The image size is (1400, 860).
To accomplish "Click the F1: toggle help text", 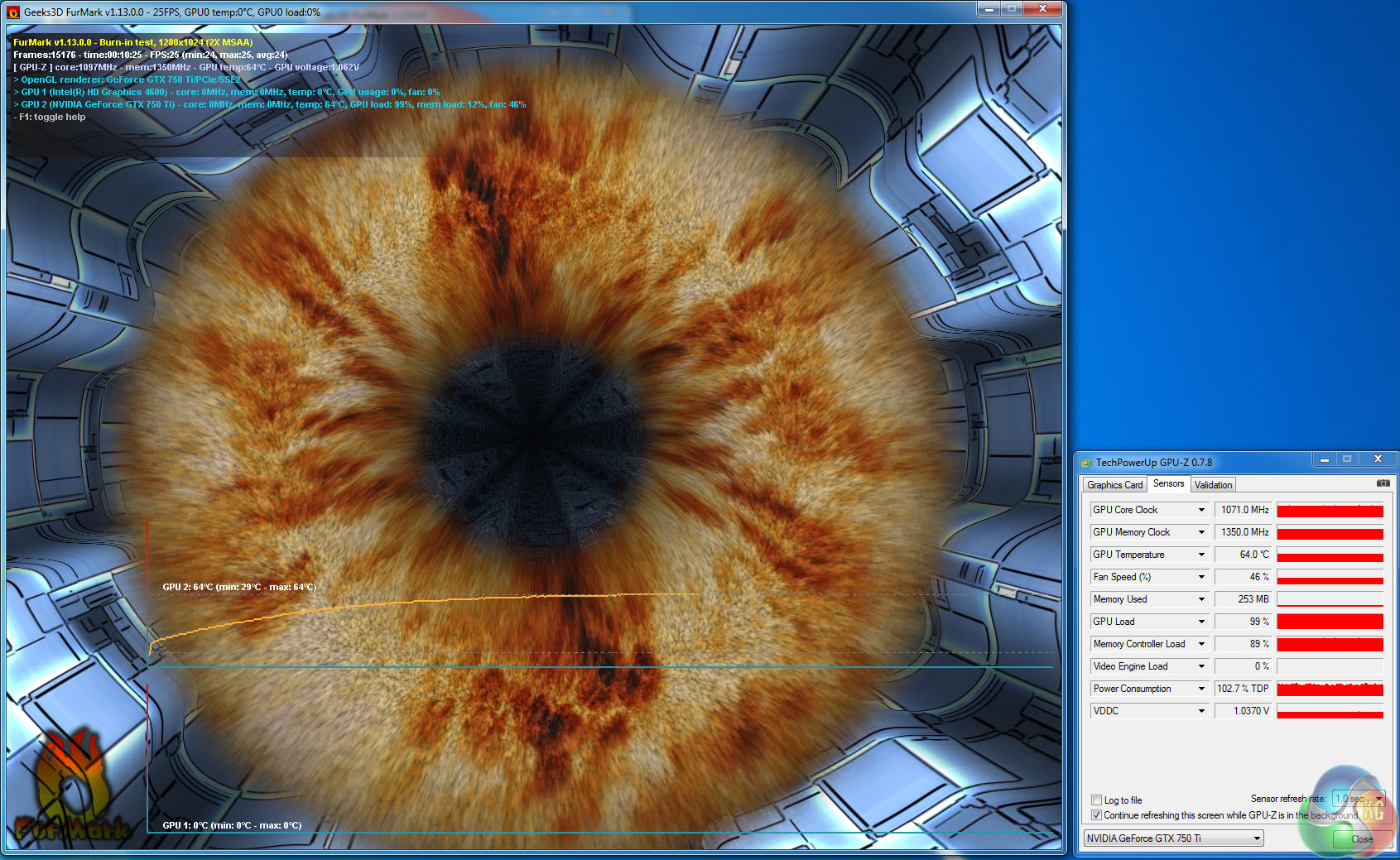I will [x=50, y=117].
